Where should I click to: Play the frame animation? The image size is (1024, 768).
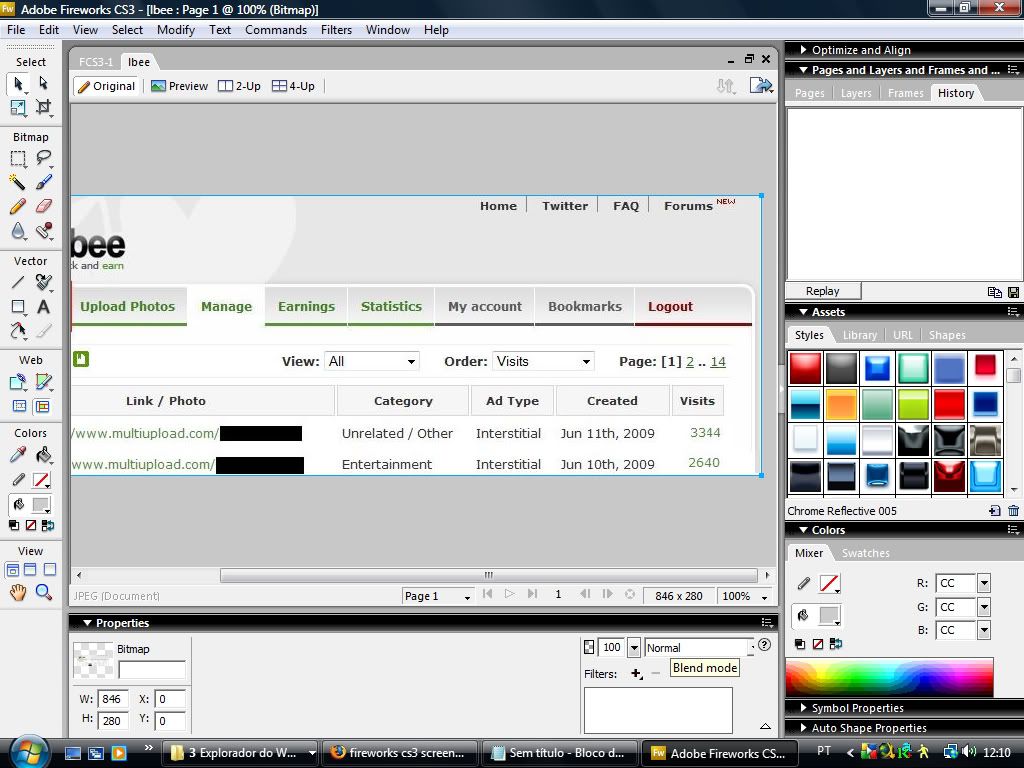pos(509,594)
